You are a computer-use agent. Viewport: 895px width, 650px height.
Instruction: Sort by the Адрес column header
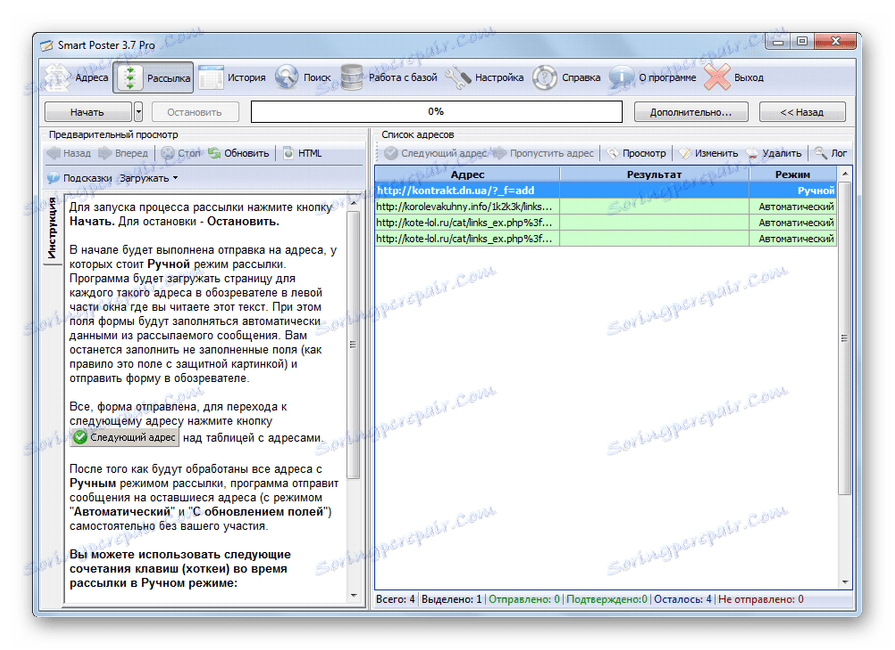[467, 174]
